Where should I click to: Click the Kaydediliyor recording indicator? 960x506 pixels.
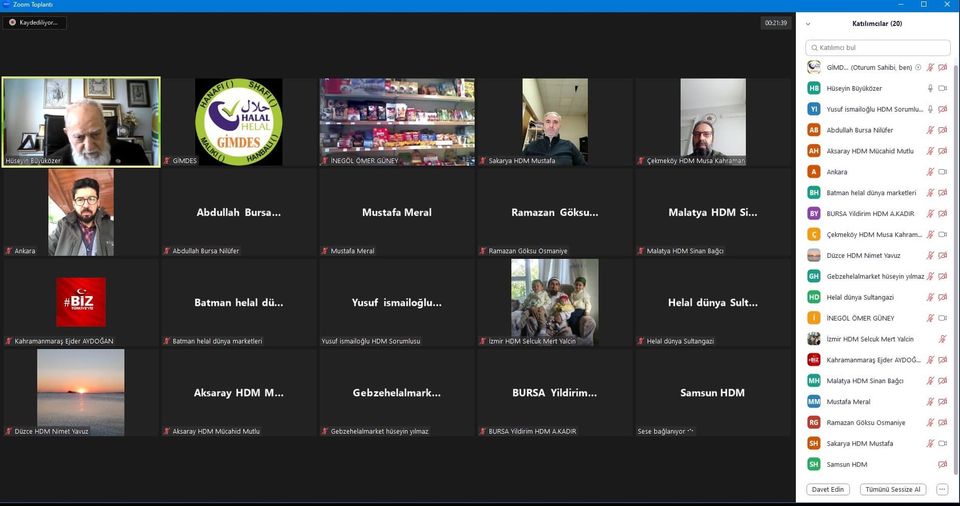[36, 22]
